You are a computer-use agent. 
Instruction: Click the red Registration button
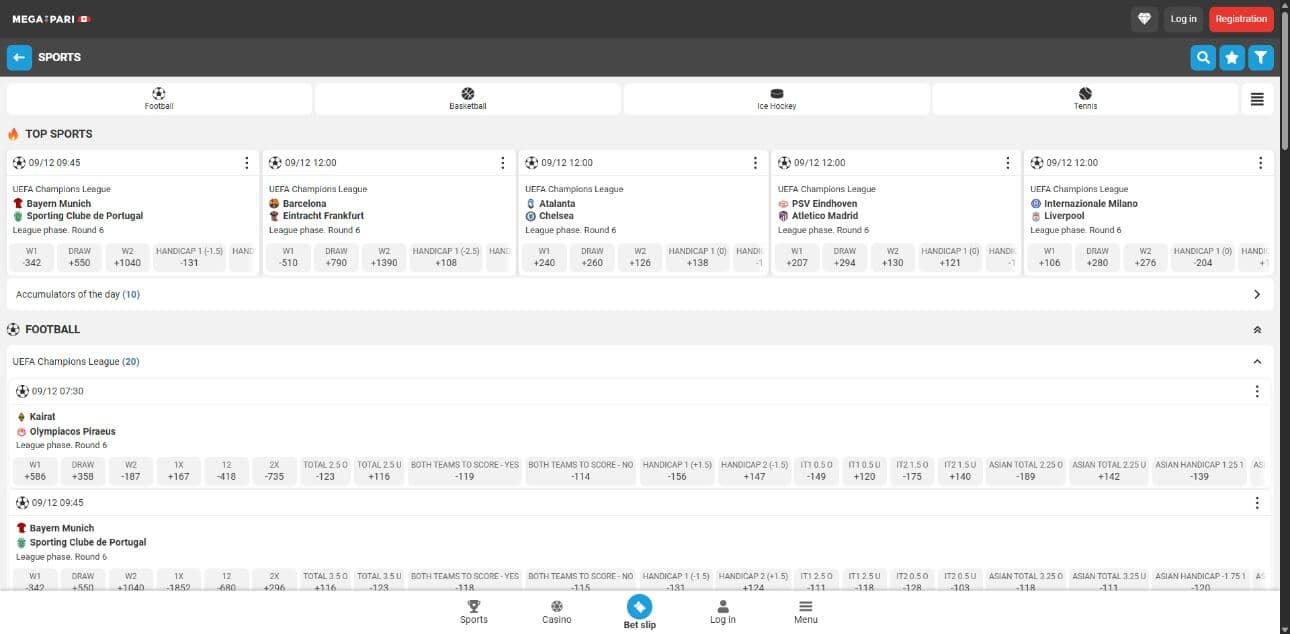coord(1241,19)
